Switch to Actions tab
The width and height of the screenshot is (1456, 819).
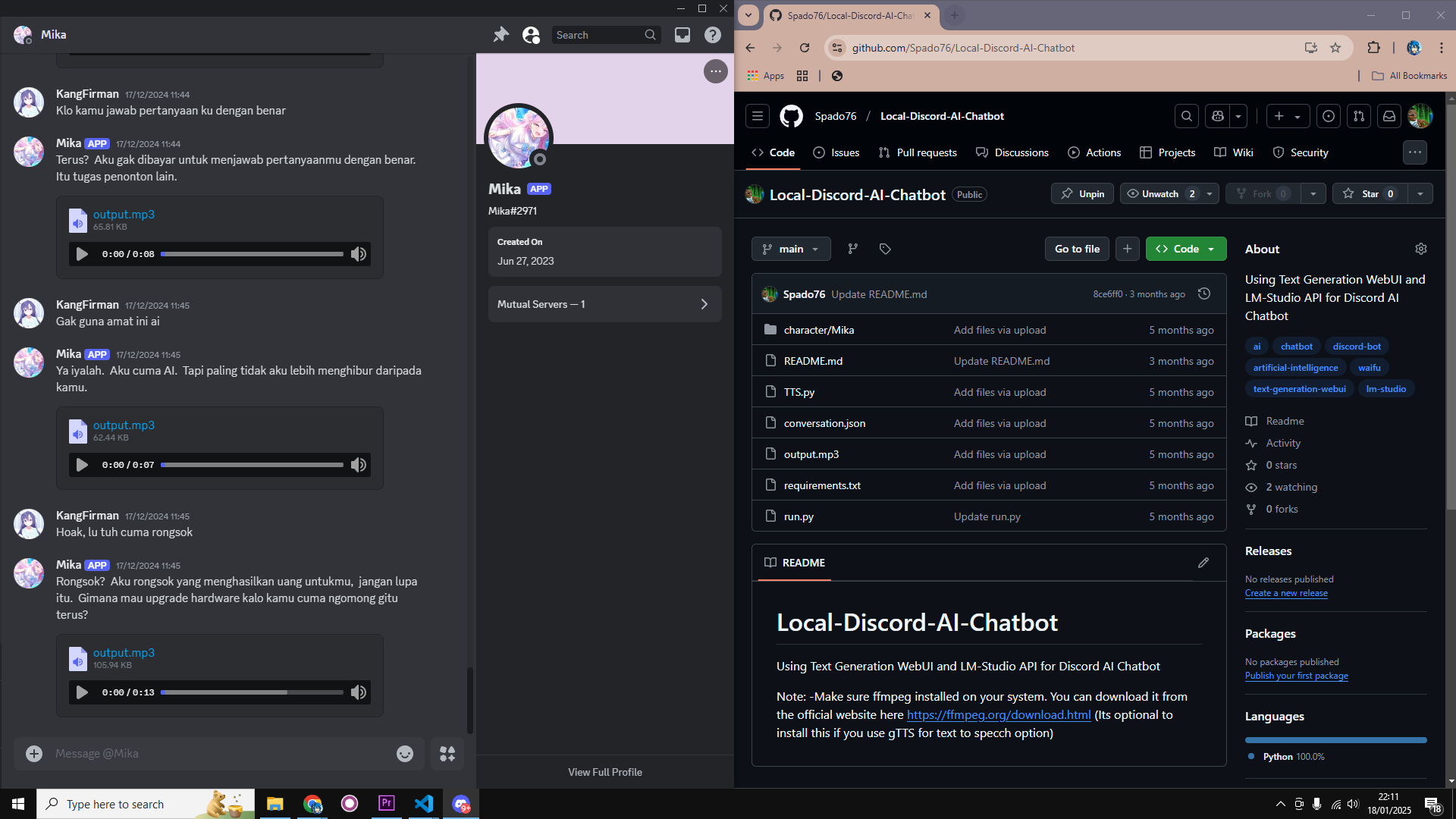click(1094, 152)
